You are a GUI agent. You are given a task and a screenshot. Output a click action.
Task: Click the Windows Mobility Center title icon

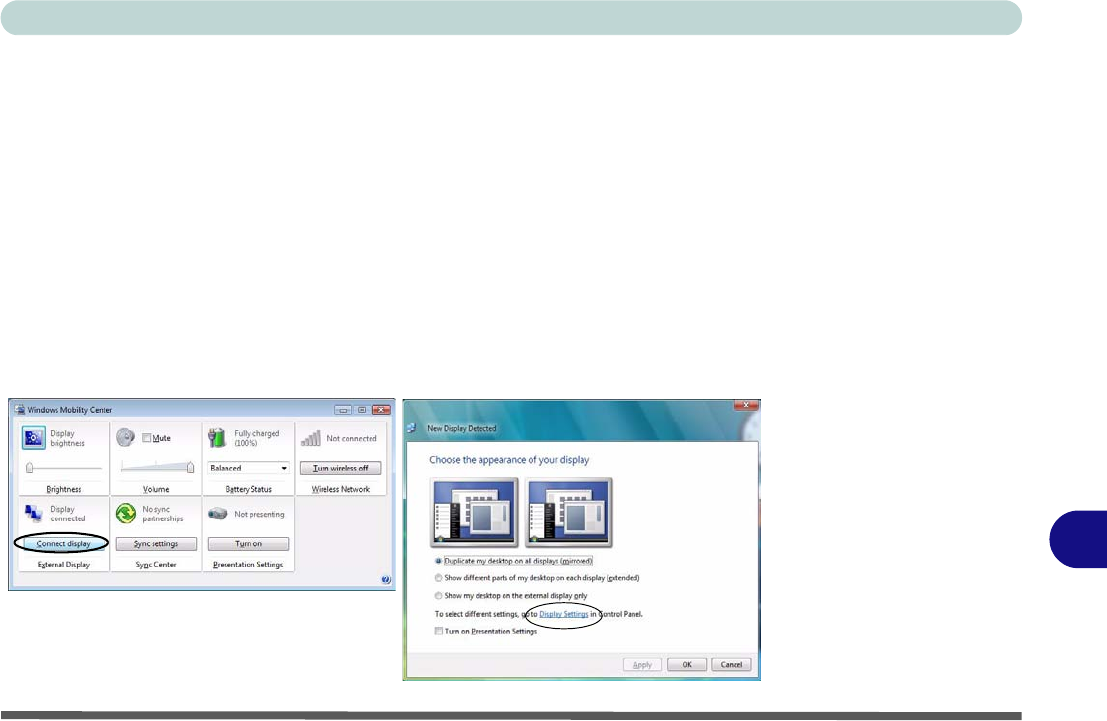(x=19, y=410)
